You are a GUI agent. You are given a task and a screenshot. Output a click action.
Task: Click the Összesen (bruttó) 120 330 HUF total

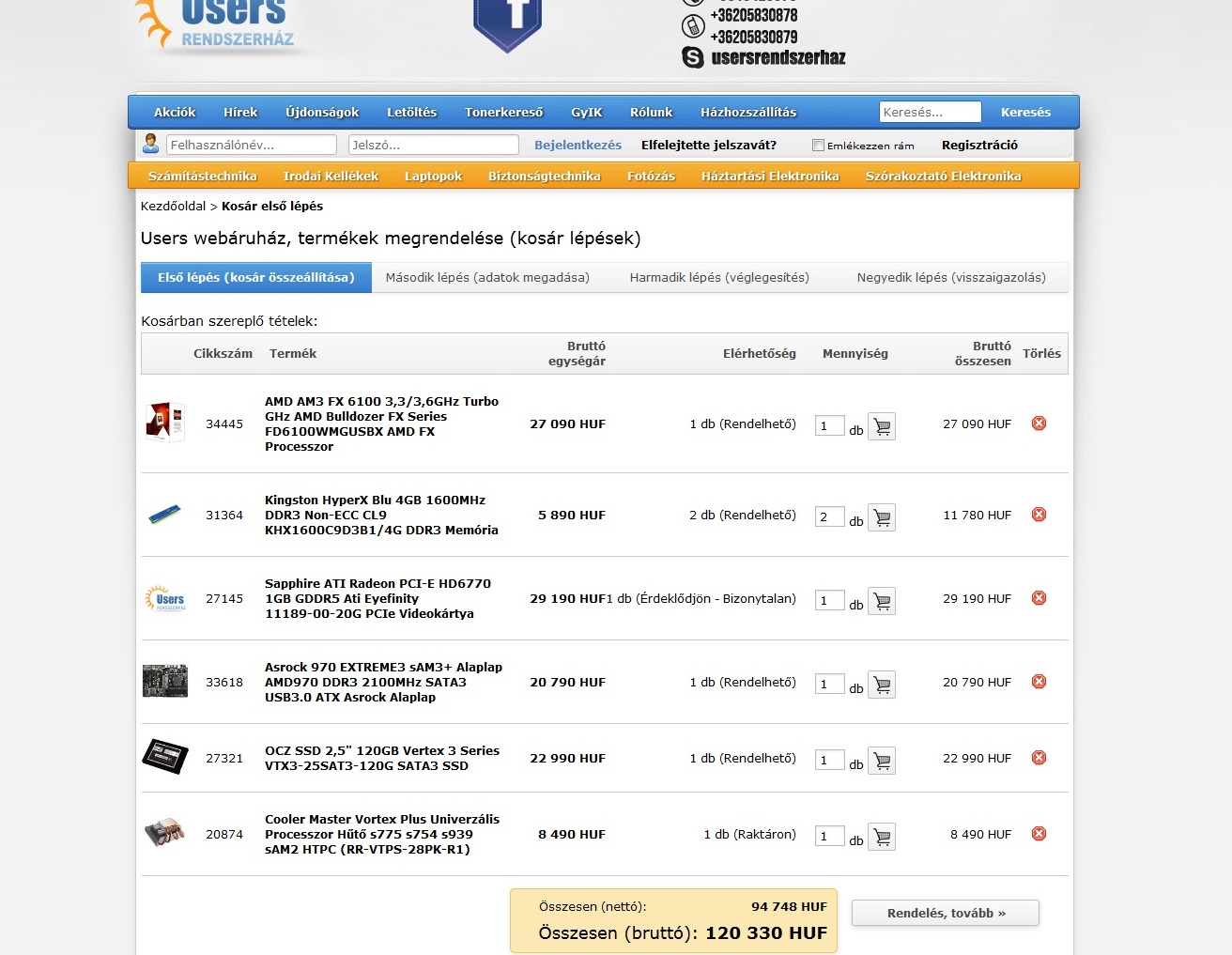[x=683, y=932]
